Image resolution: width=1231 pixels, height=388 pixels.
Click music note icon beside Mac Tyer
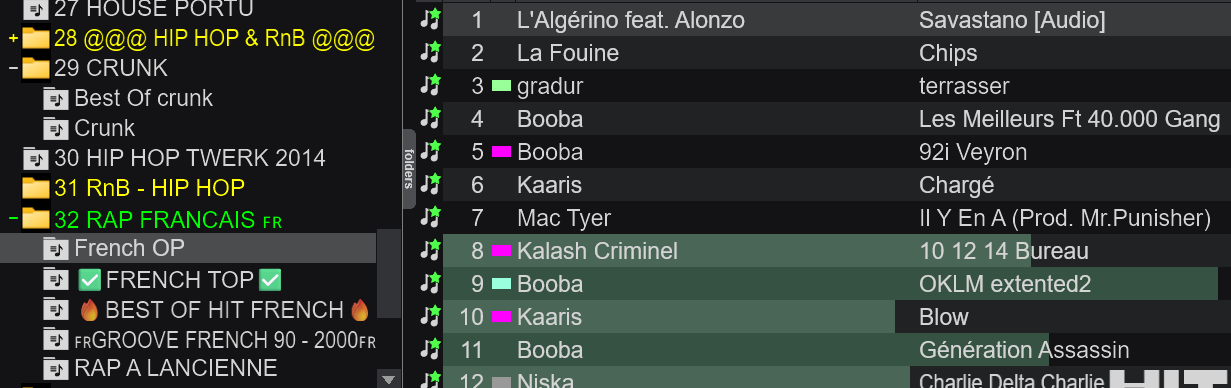pyautogui.click(x=430, y=218)
